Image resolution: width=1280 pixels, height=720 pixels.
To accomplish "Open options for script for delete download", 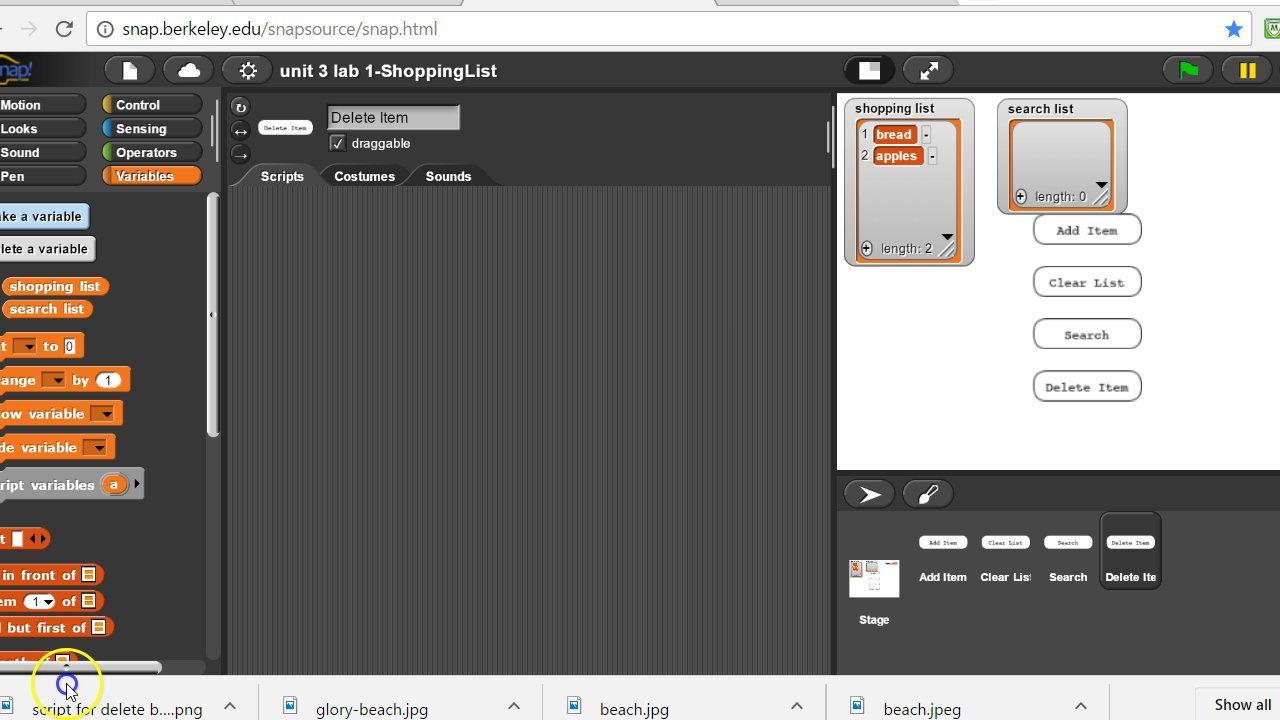I will (x=230, y=706).
